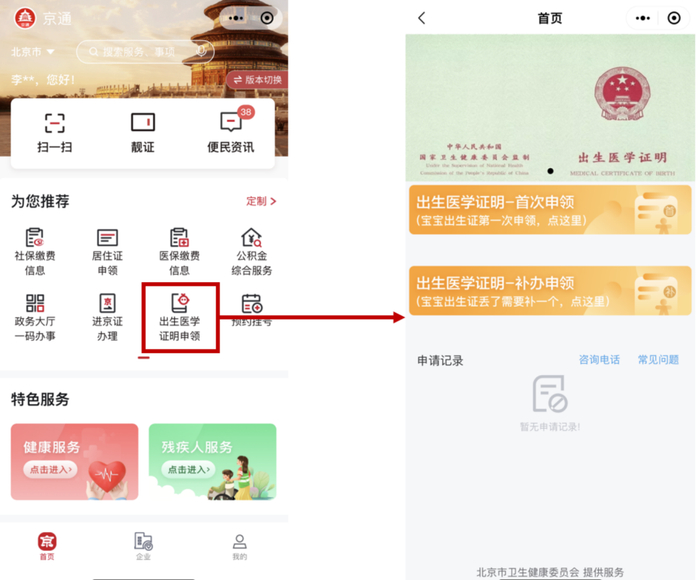This screenshot has height=580, width=700.
Task: Switch to the 企业 bottom tab
Action: pos(143,546)
